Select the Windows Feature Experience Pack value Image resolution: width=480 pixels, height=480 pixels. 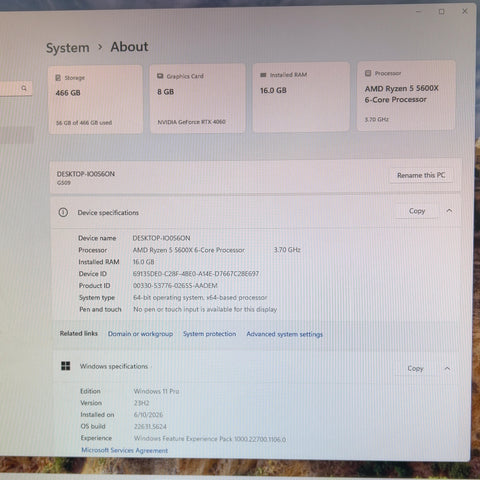tap(210, 439)
